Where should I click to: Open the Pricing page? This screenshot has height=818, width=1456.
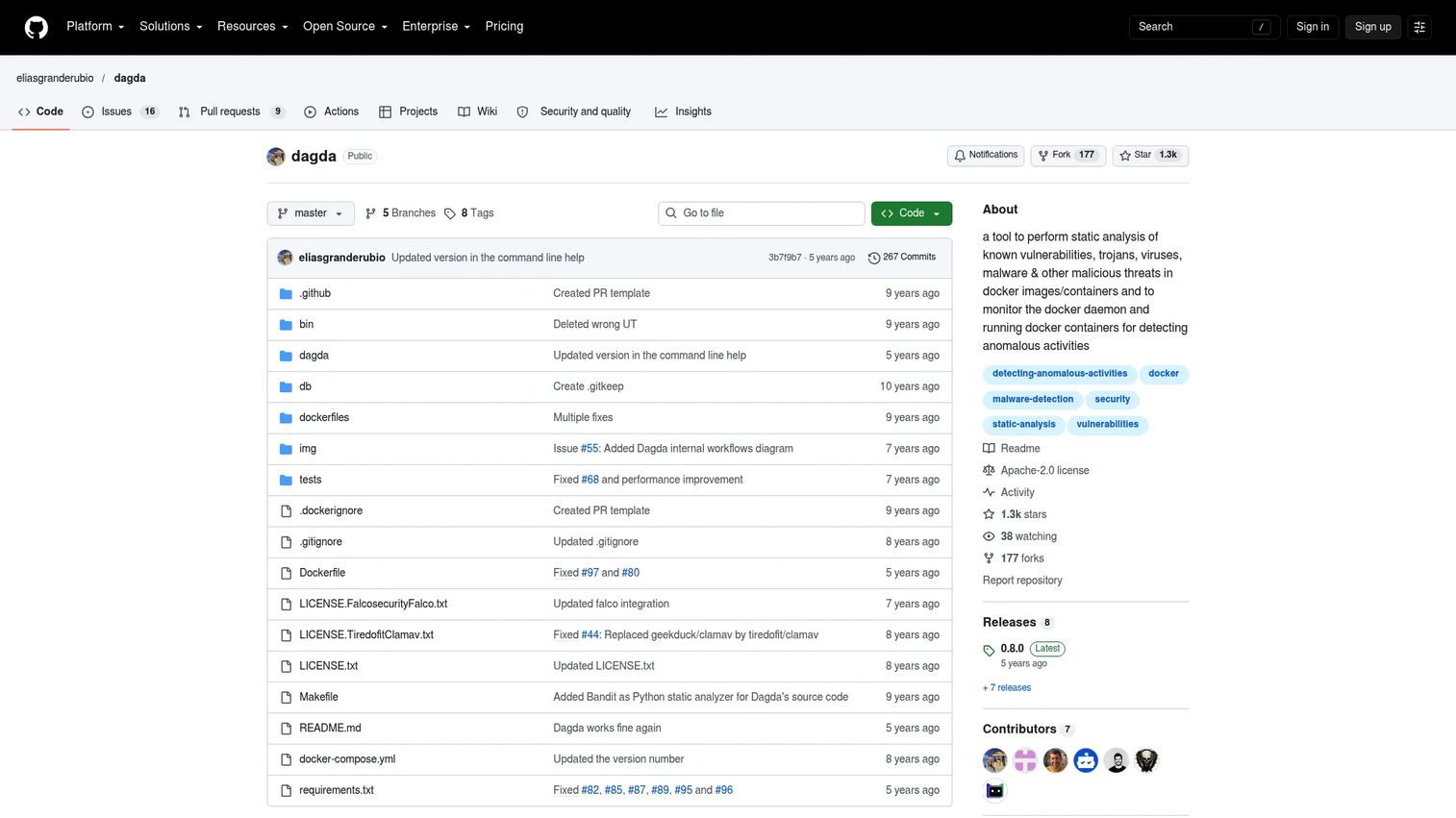pyautogui.click(x=504, y=27)
